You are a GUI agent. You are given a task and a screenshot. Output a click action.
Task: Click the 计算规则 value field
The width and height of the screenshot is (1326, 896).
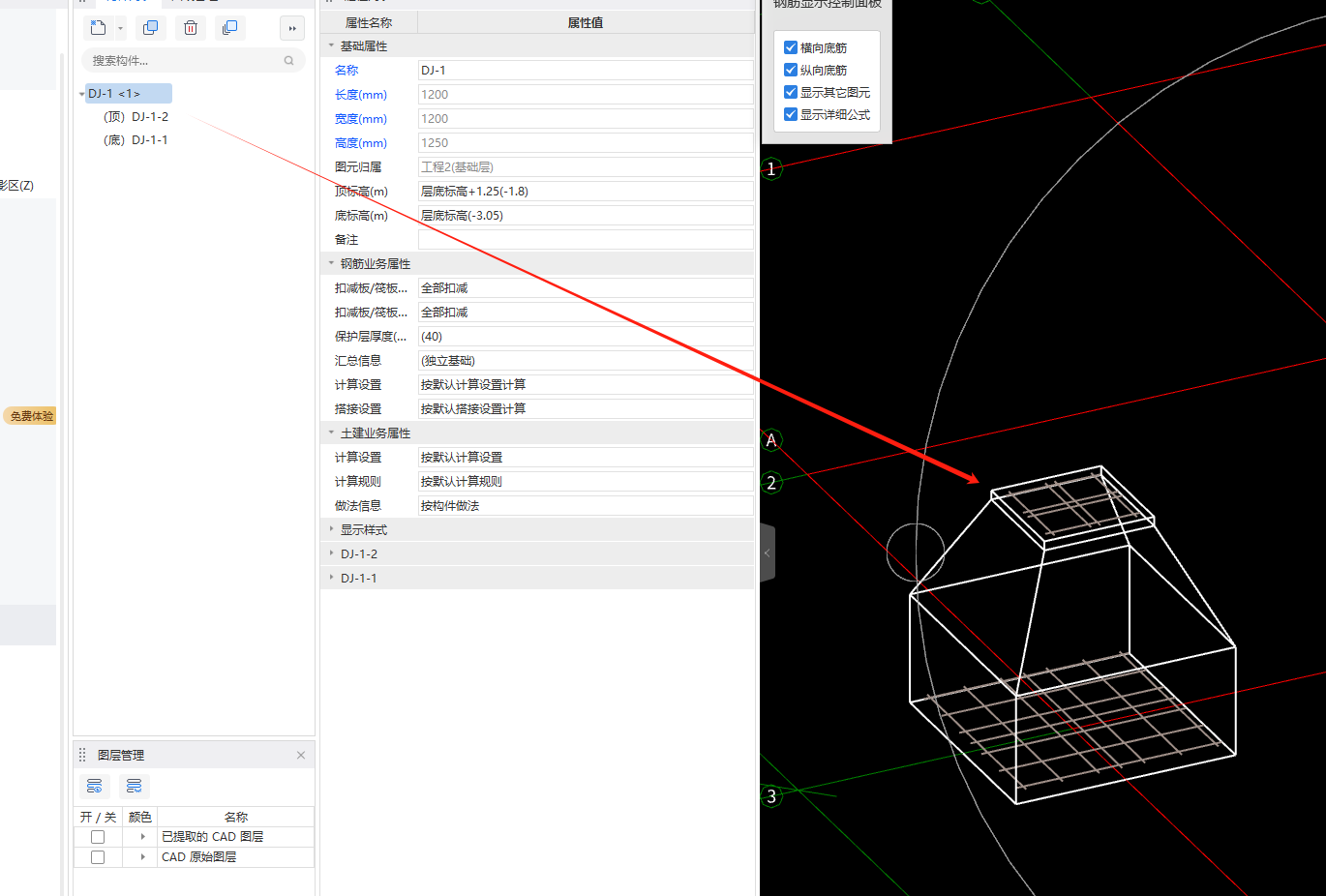click(586, 481)
